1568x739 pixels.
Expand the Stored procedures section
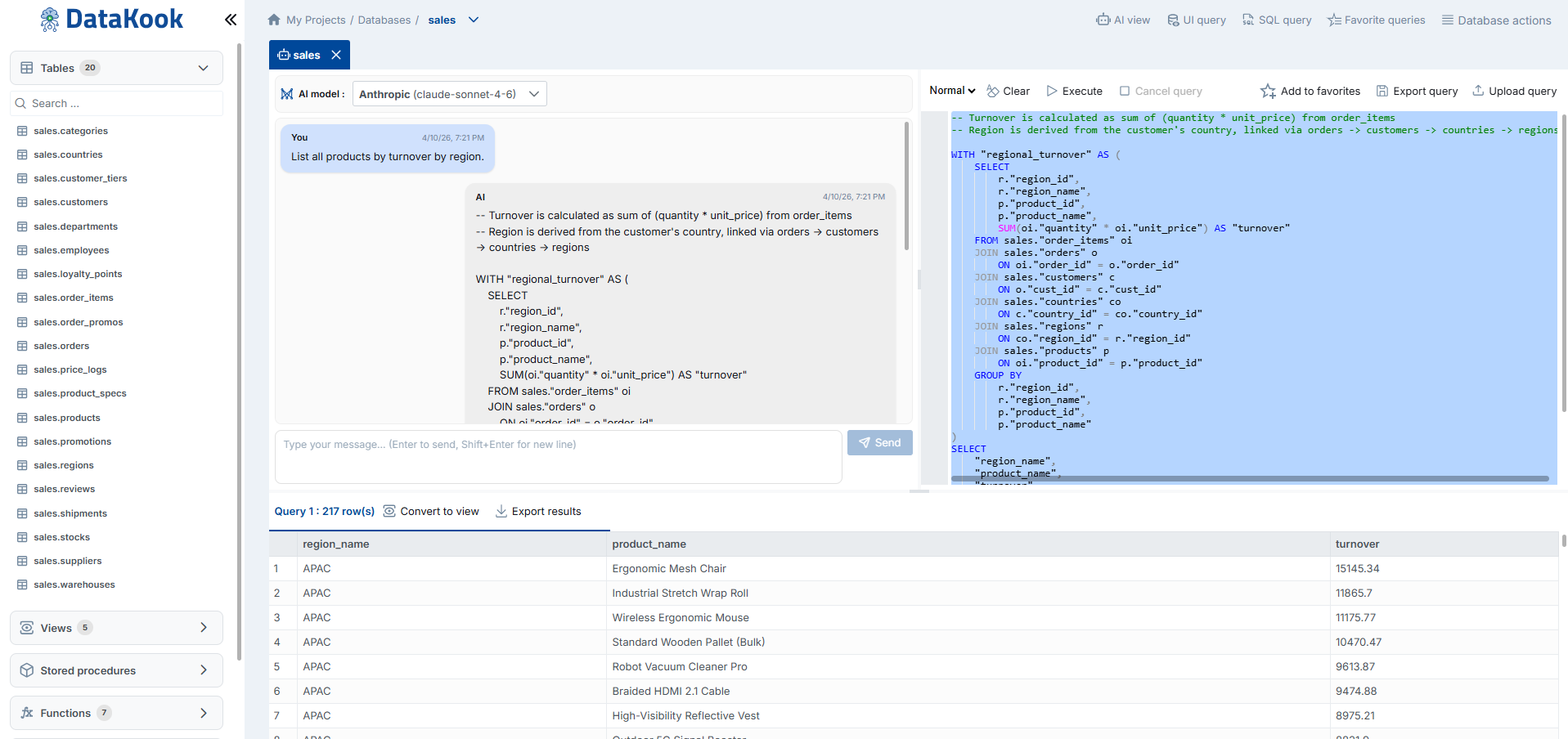[x=115, y=670]
